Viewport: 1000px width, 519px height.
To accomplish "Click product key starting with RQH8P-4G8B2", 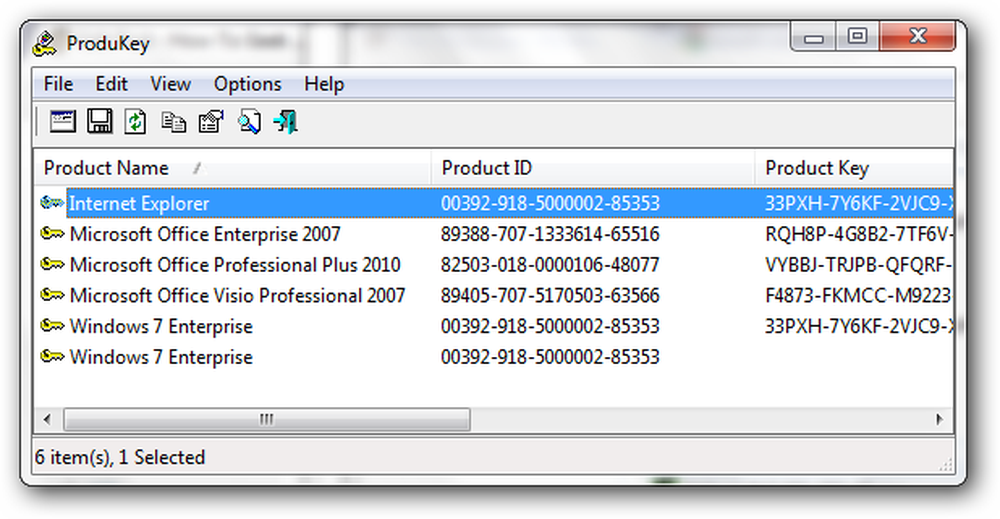I will coord(858,234).
